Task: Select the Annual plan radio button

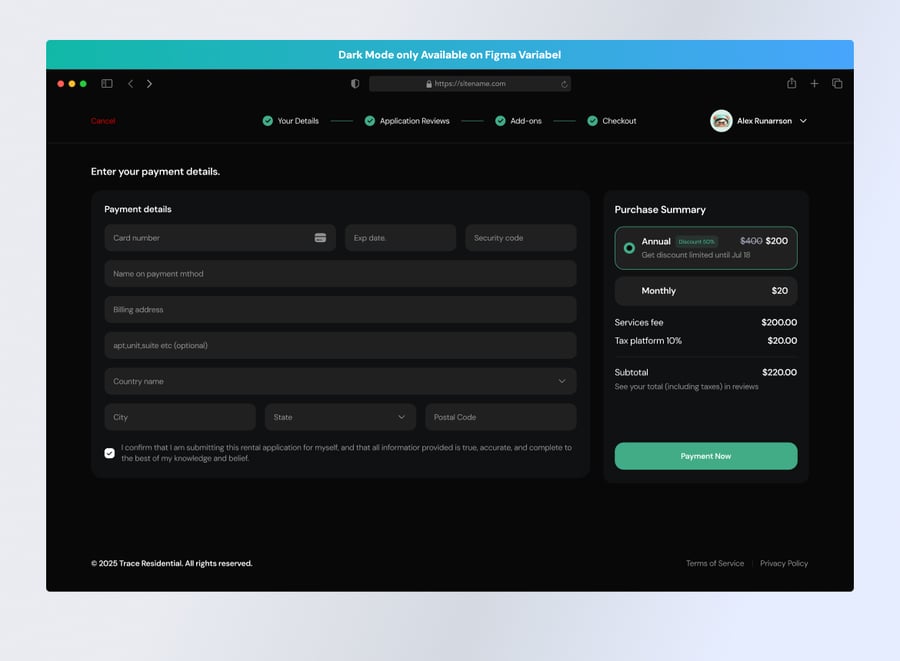Action: (x=629, y=248)
